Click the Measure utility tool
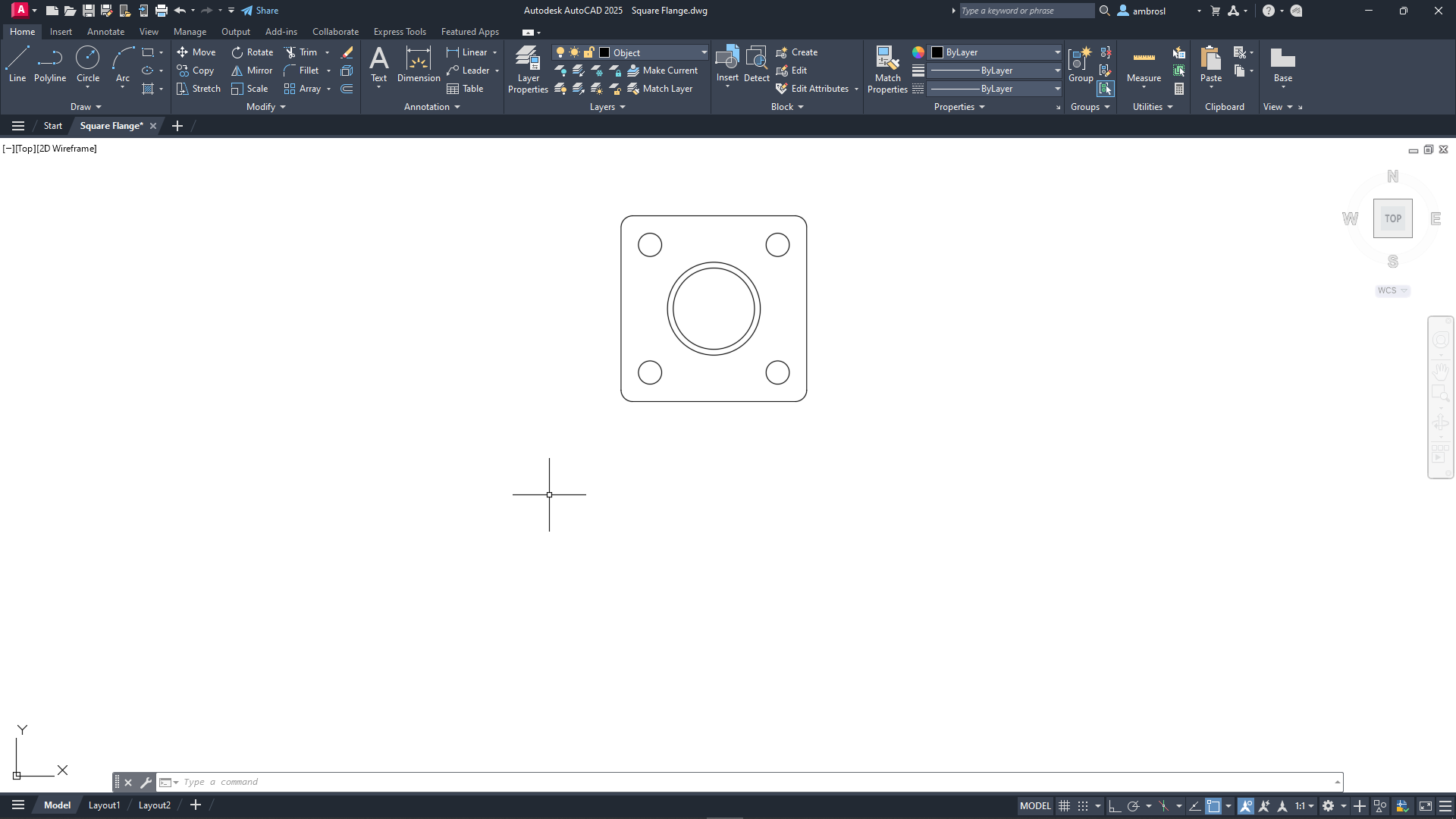1456x819 pixels. click(x=1144, y=64)
